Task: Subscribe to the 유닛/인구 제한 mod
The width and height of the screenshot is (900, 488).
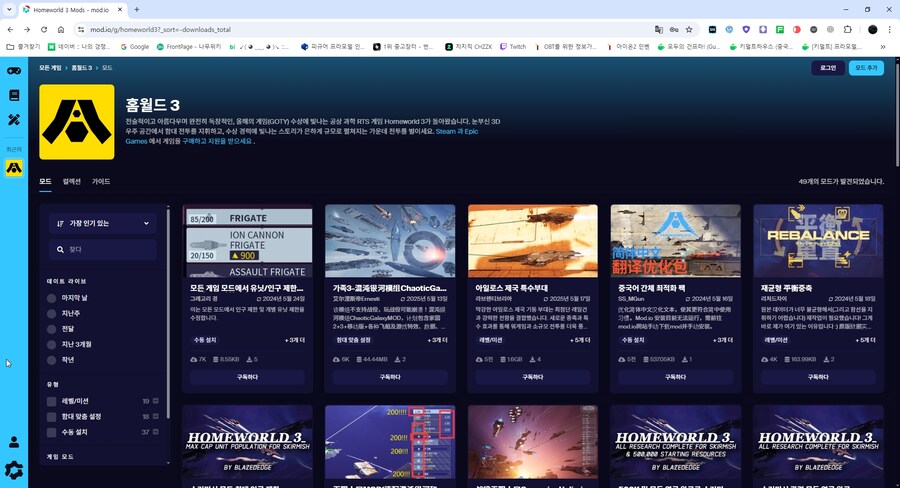Action: (x=247, y=377)
